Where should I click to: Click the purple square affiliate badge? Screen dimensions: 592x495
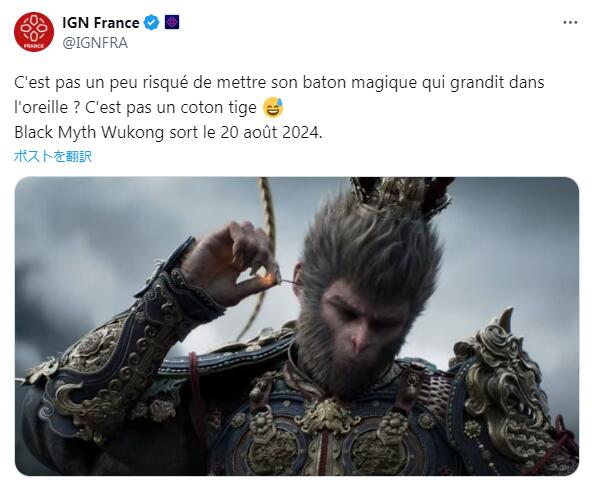(172, 23)
